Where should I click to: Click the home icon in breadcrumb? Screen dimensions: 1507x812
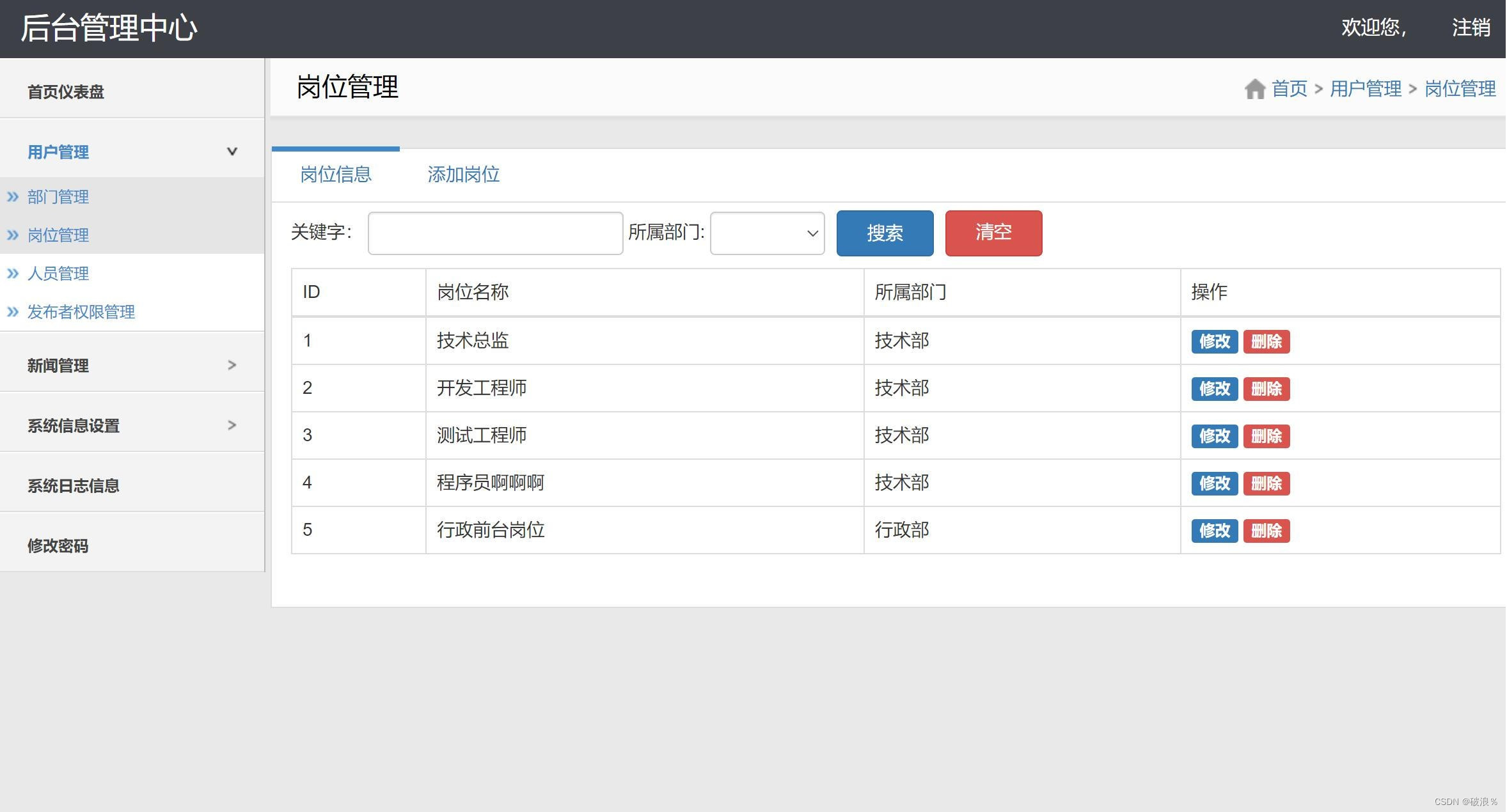1254,89
